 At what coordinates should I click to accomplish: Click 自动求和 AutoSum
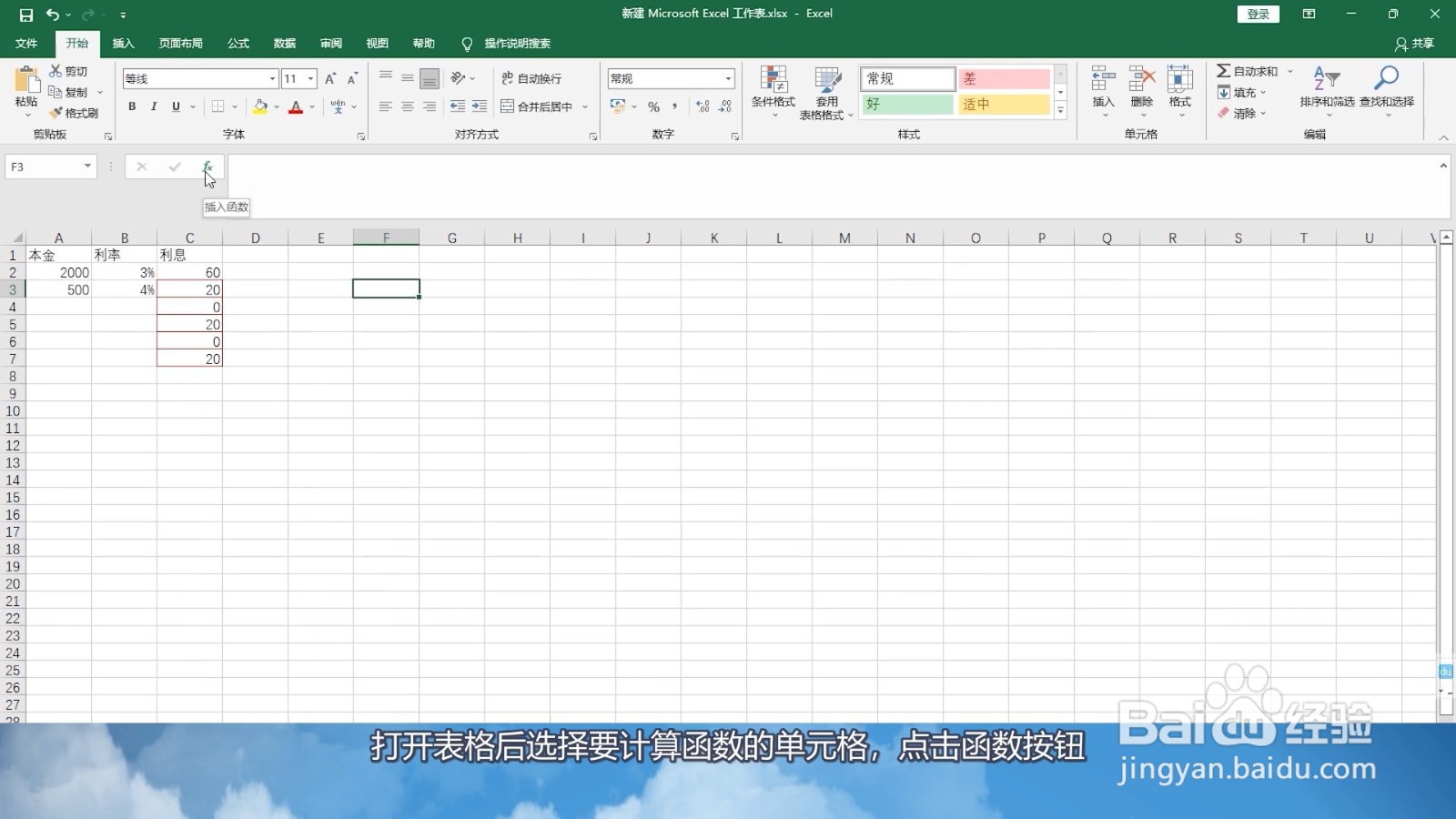[x=1248, y=71]
